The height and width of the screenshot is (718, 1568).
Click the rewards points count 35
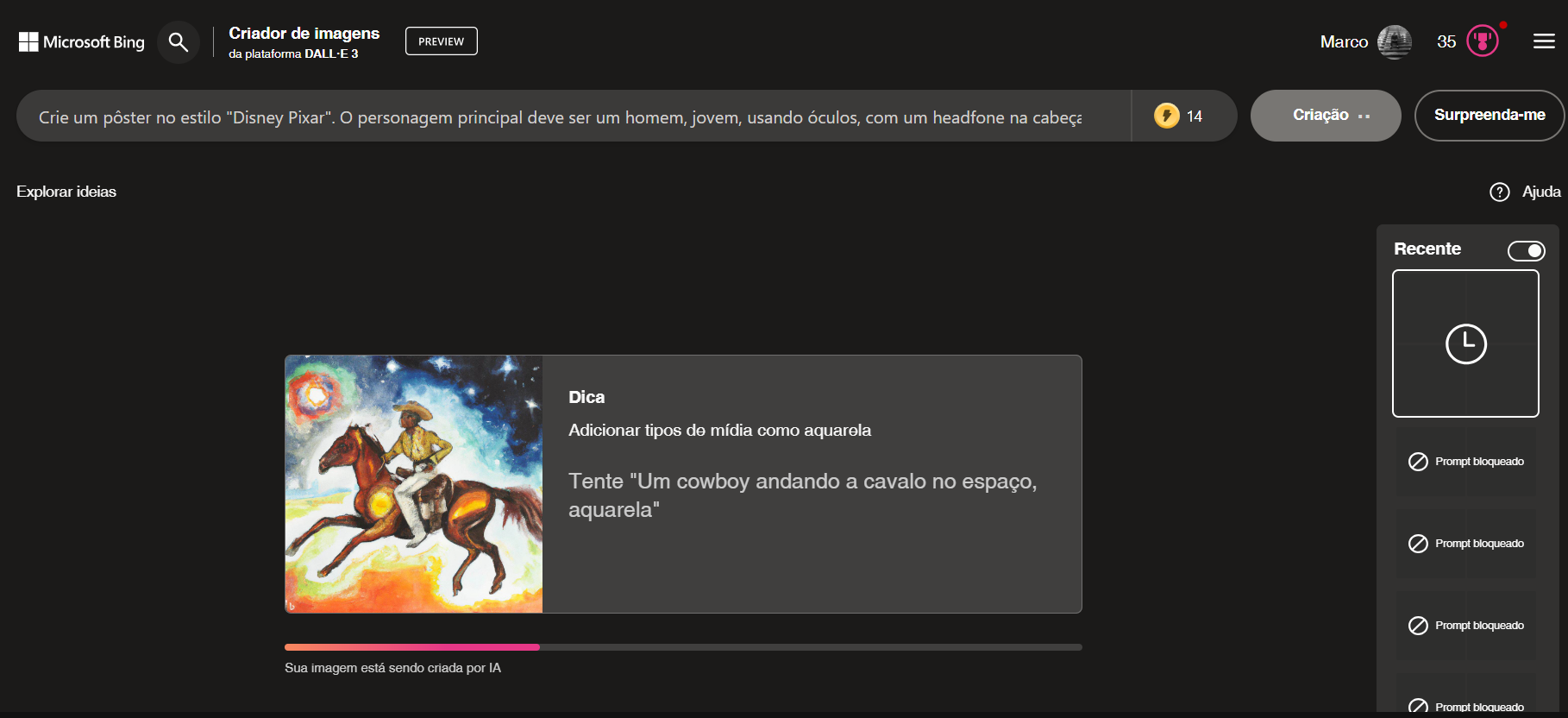coord(1446,41)
